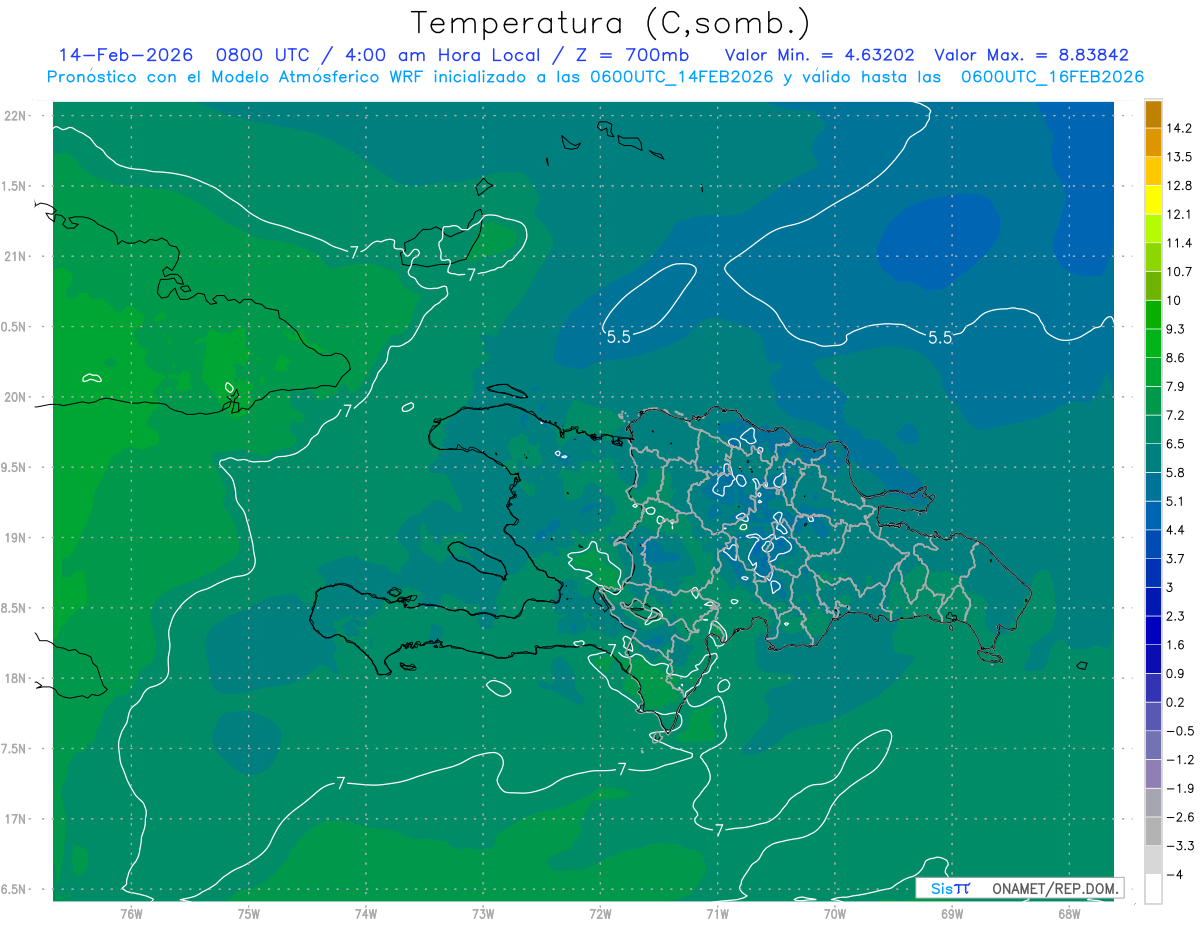Click the "9.3" color scale label
1200x927 pixels.
click(1176, 329)
